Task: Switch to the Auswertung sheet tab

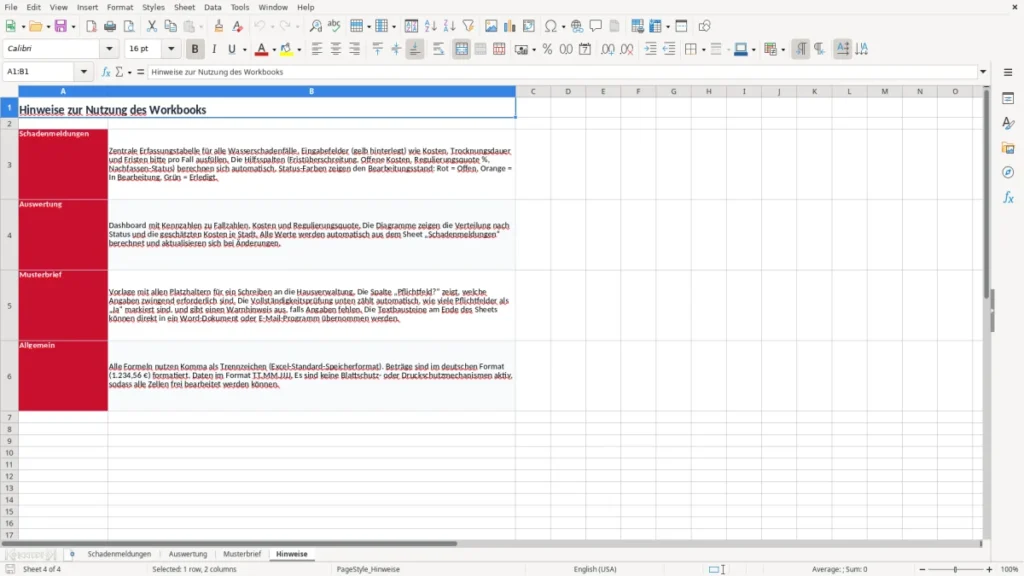Action: 187,554
